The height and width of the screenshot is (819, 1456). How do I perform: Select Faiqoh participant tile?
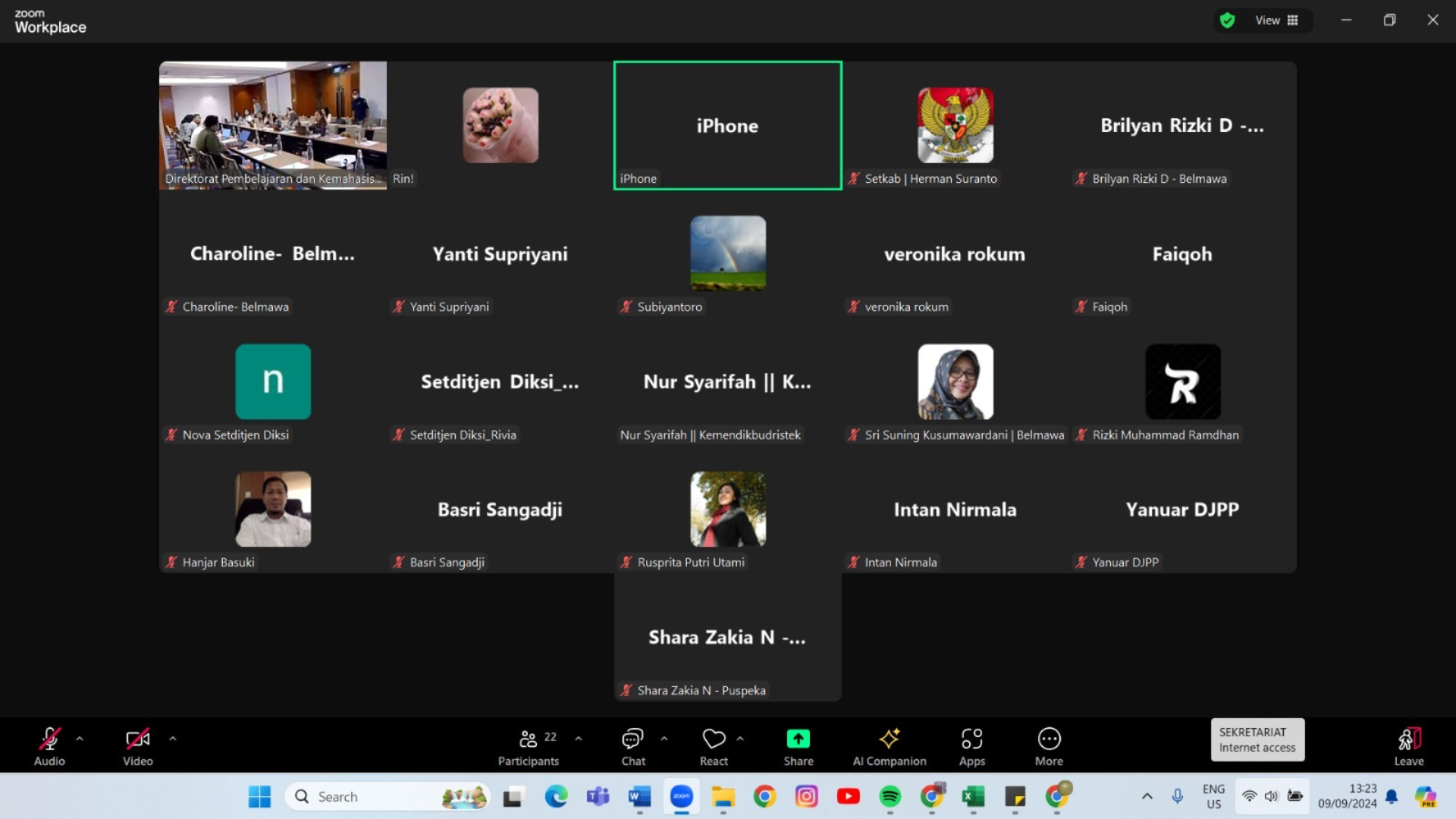coord(1183,253)
